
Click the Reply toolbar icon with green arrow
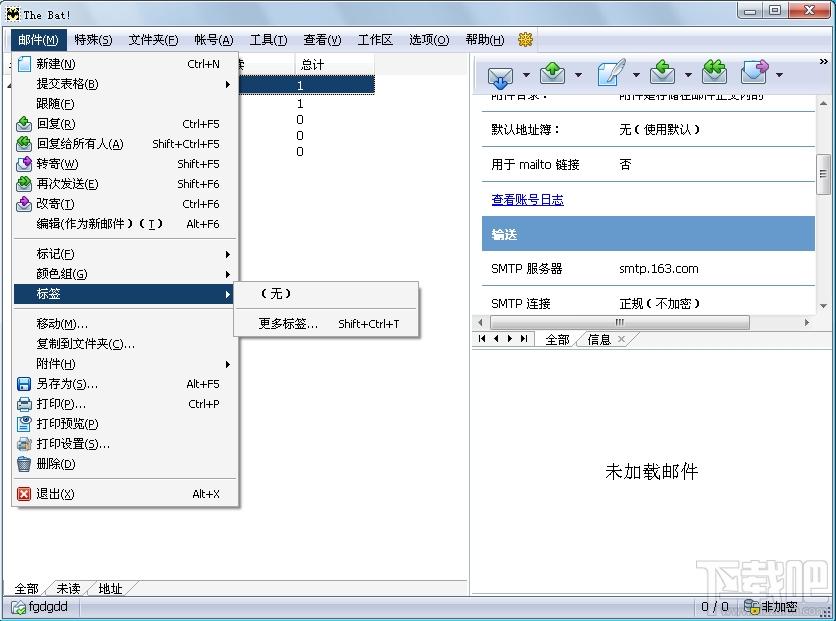(x=662, y=74)
